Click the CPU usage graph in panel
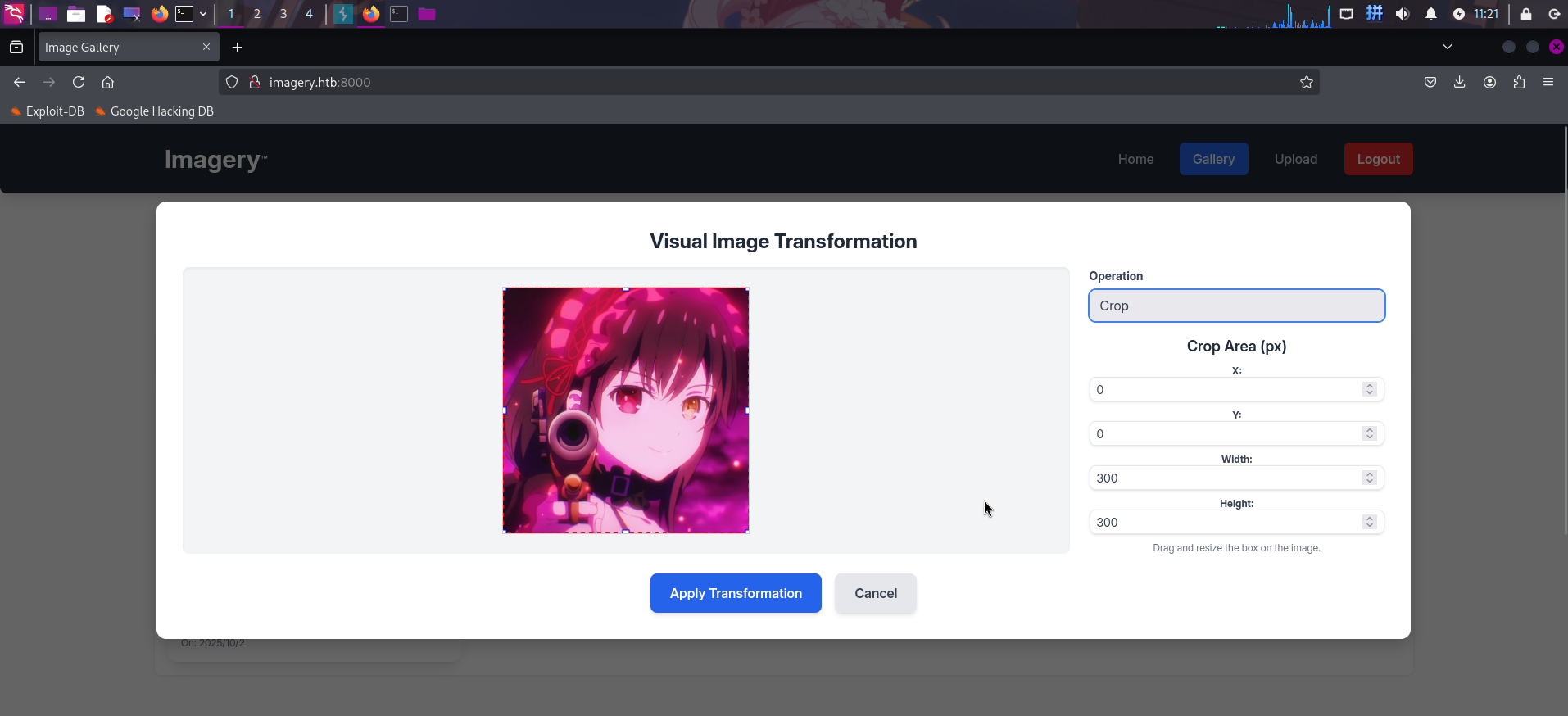 pos(1273,16)
